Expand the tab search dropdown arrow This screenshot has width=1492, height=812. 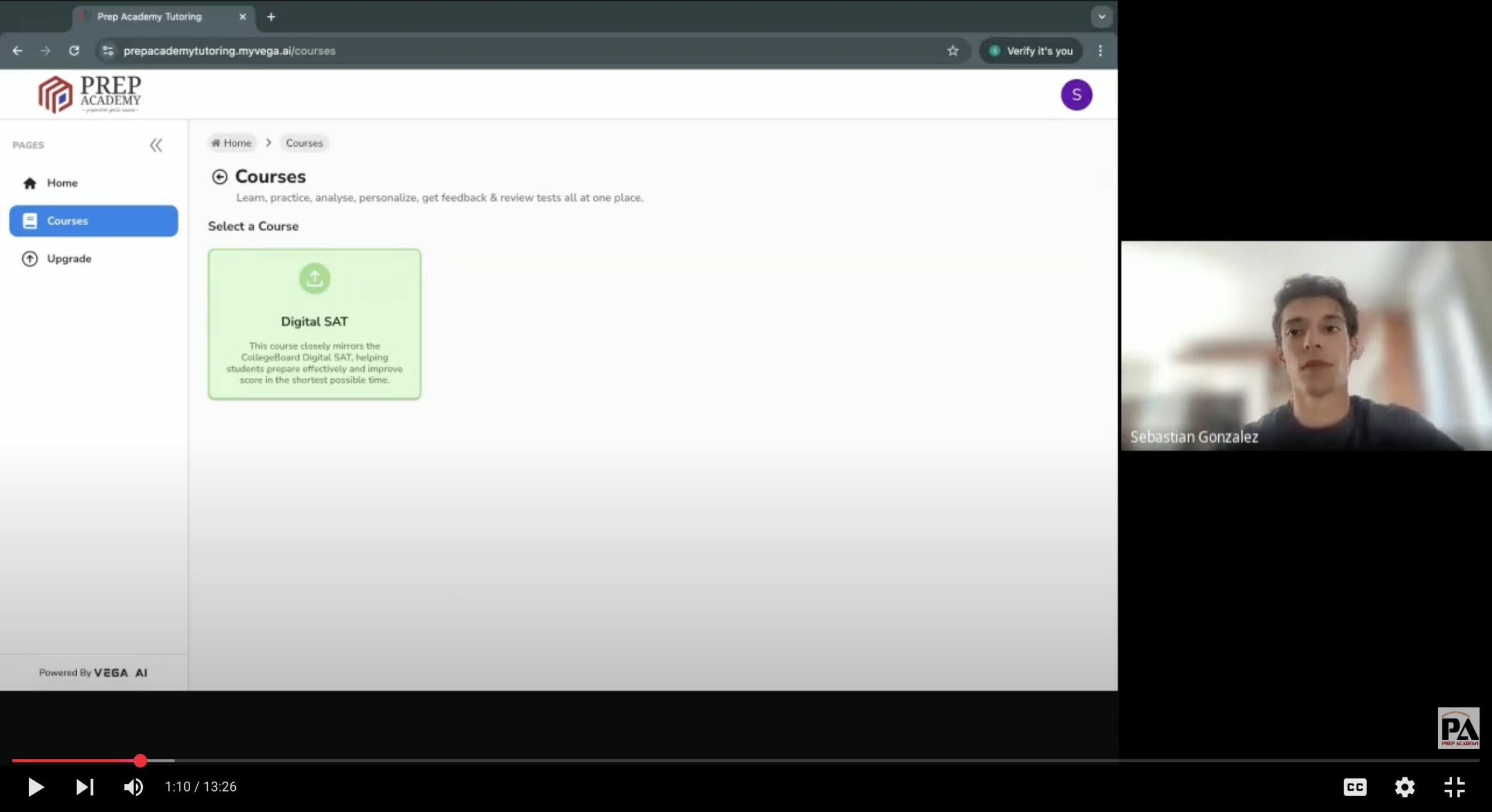pyautogui.click(x=1101, y=17)
